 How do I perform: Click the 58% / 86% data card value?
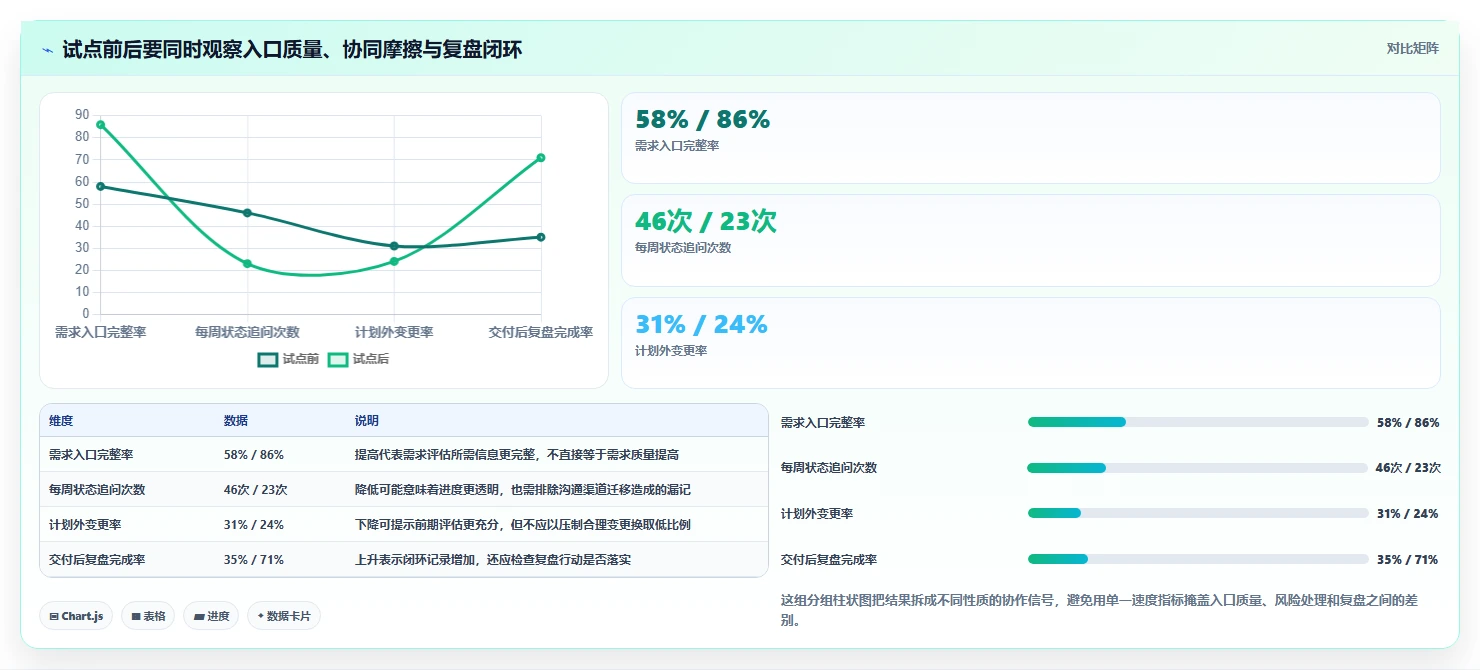703,120
